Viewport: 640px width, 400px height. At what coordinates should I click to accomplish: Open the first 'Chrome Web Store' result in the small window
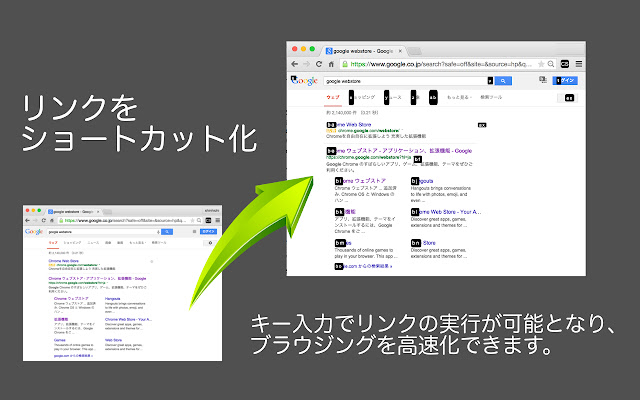click(x=64, y=261)
